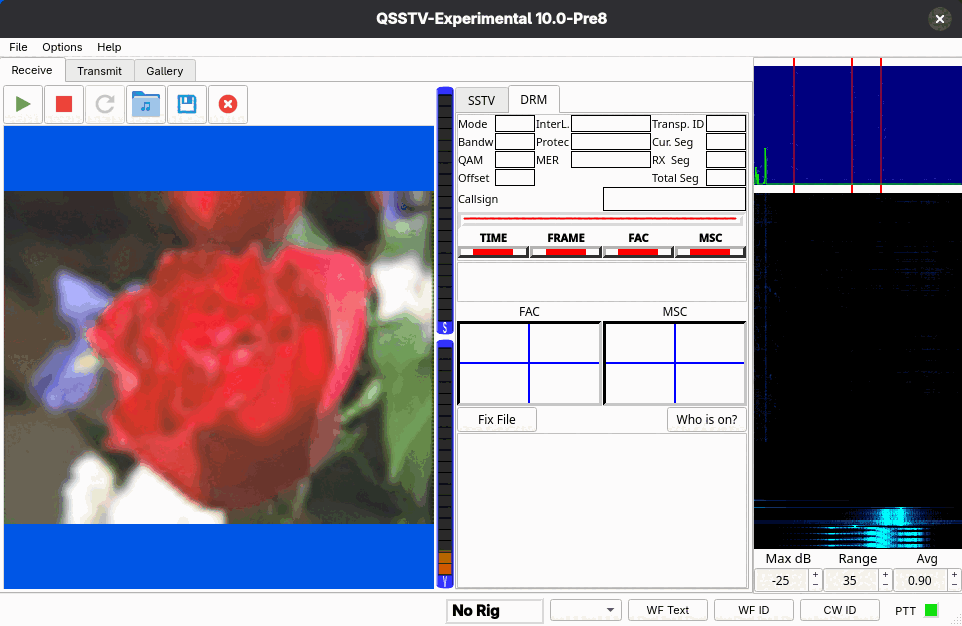The height and width of the screenshot is (626, 962).
Task: Open the audio file folder icon
Action: point(146,104)
